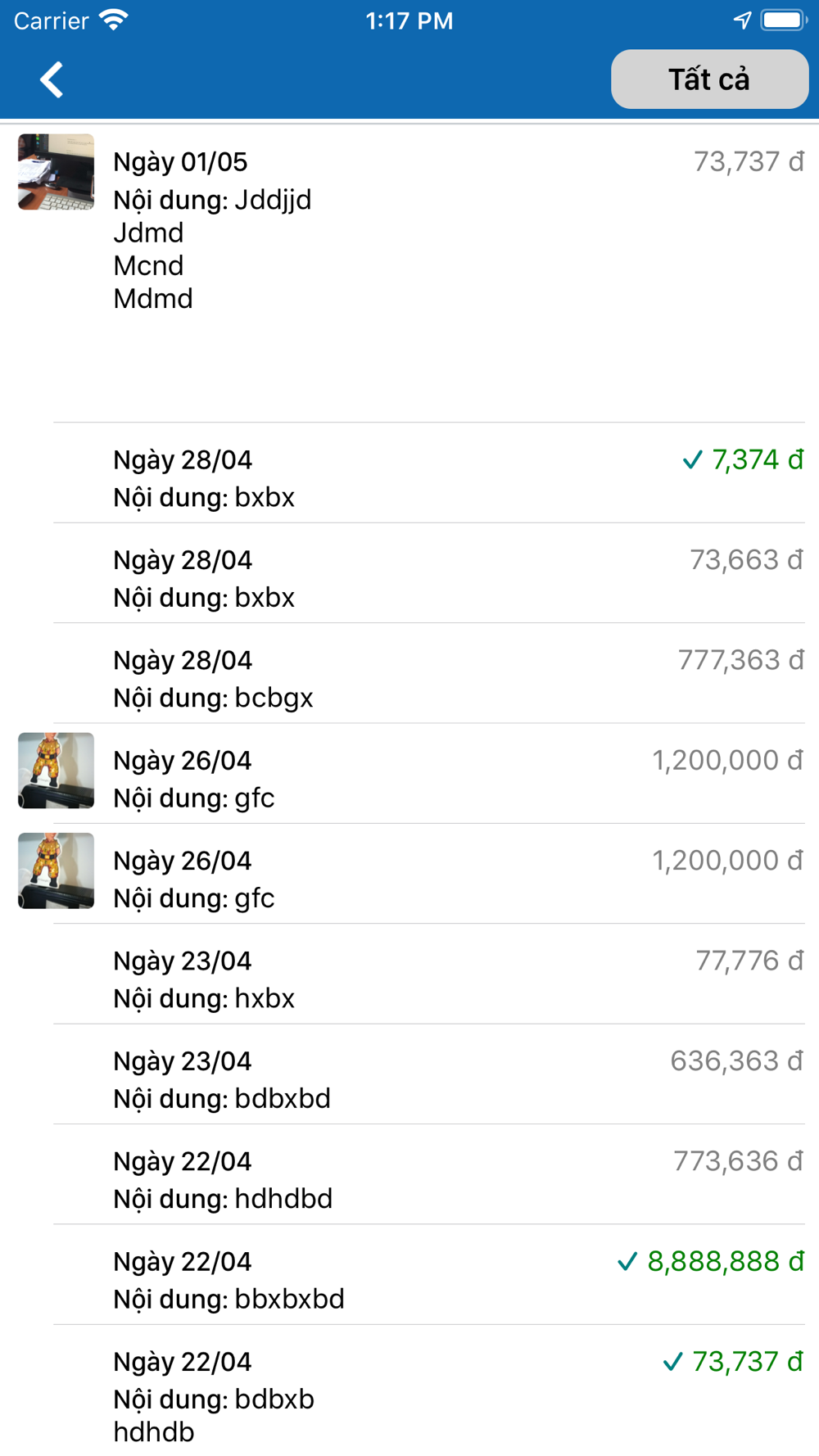Screen dimensions: 819x1456
Task: Tap the second 26/04 figurine thumbnail
Action: pos(56,870)
